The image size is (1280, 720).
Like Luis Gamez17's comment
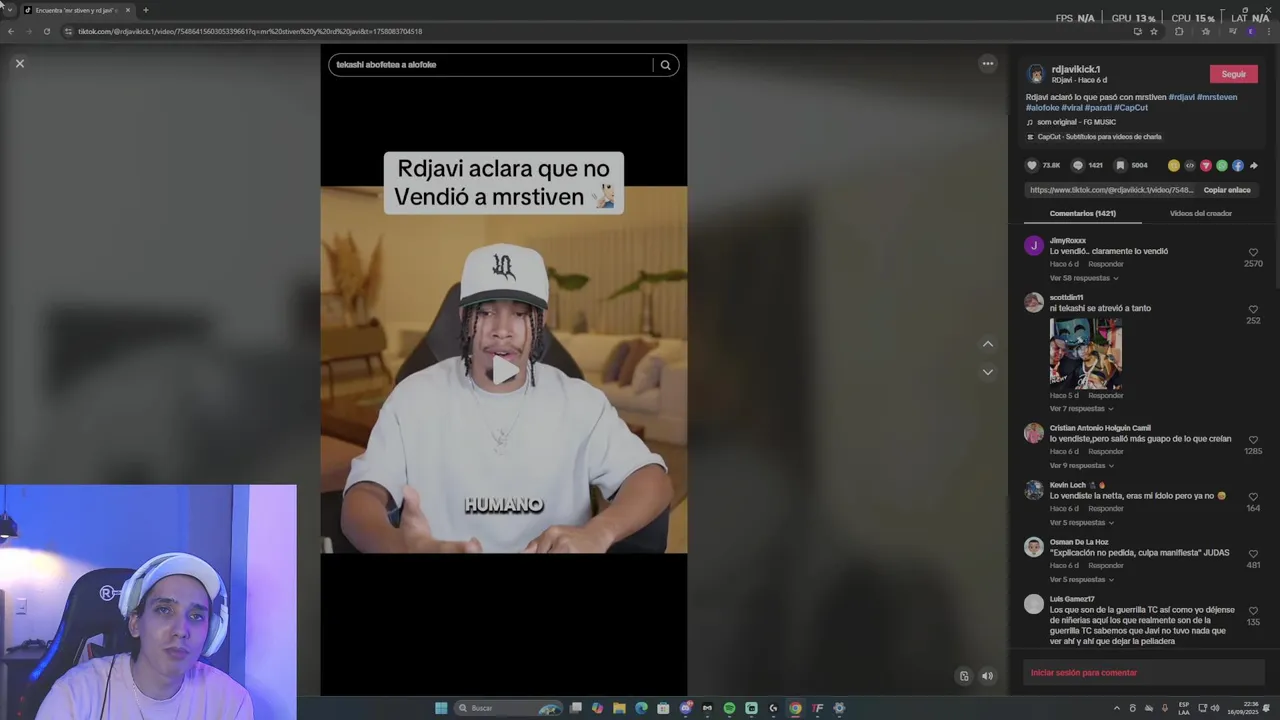point(1253,611)
